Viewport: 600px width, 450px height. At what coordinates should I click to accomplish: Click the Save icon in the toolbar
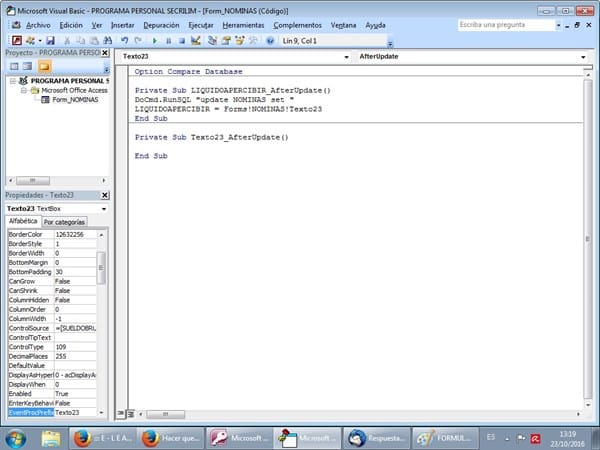pos(50,41)
